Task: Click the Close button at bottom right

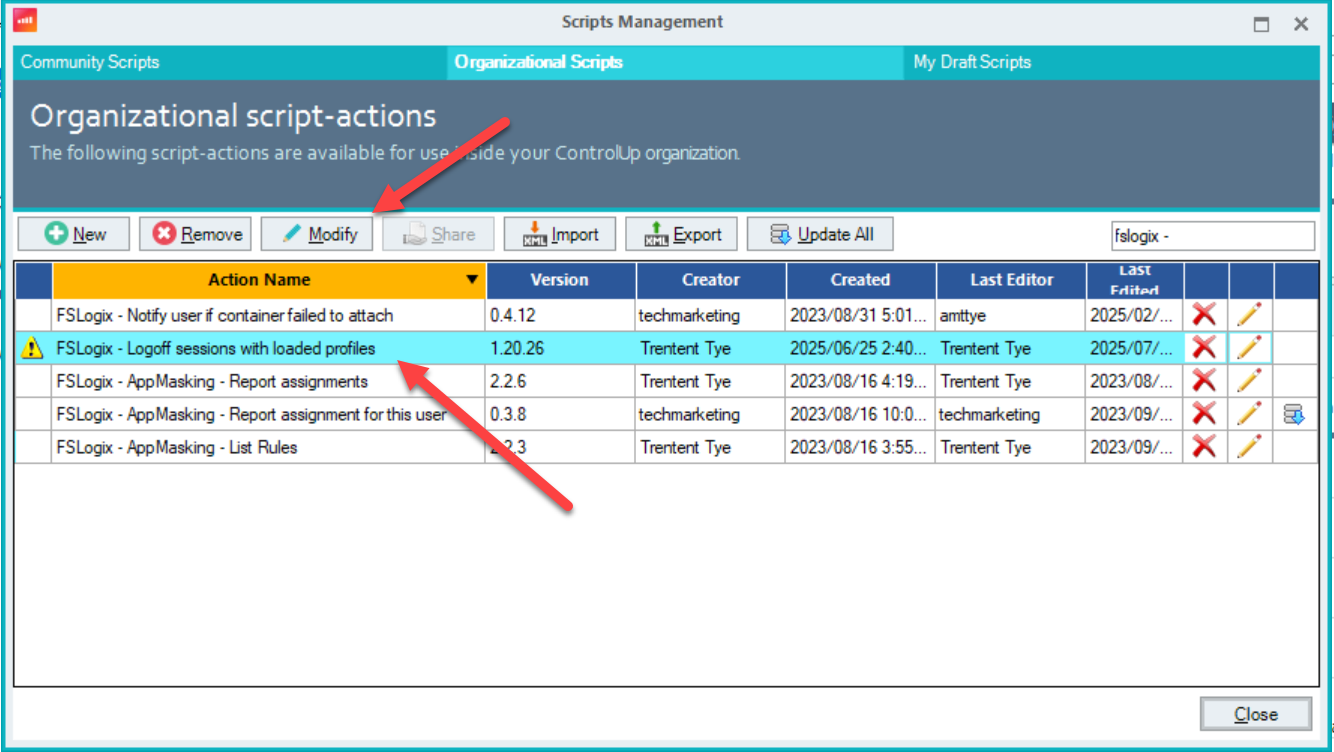Action: (1256, 714)
